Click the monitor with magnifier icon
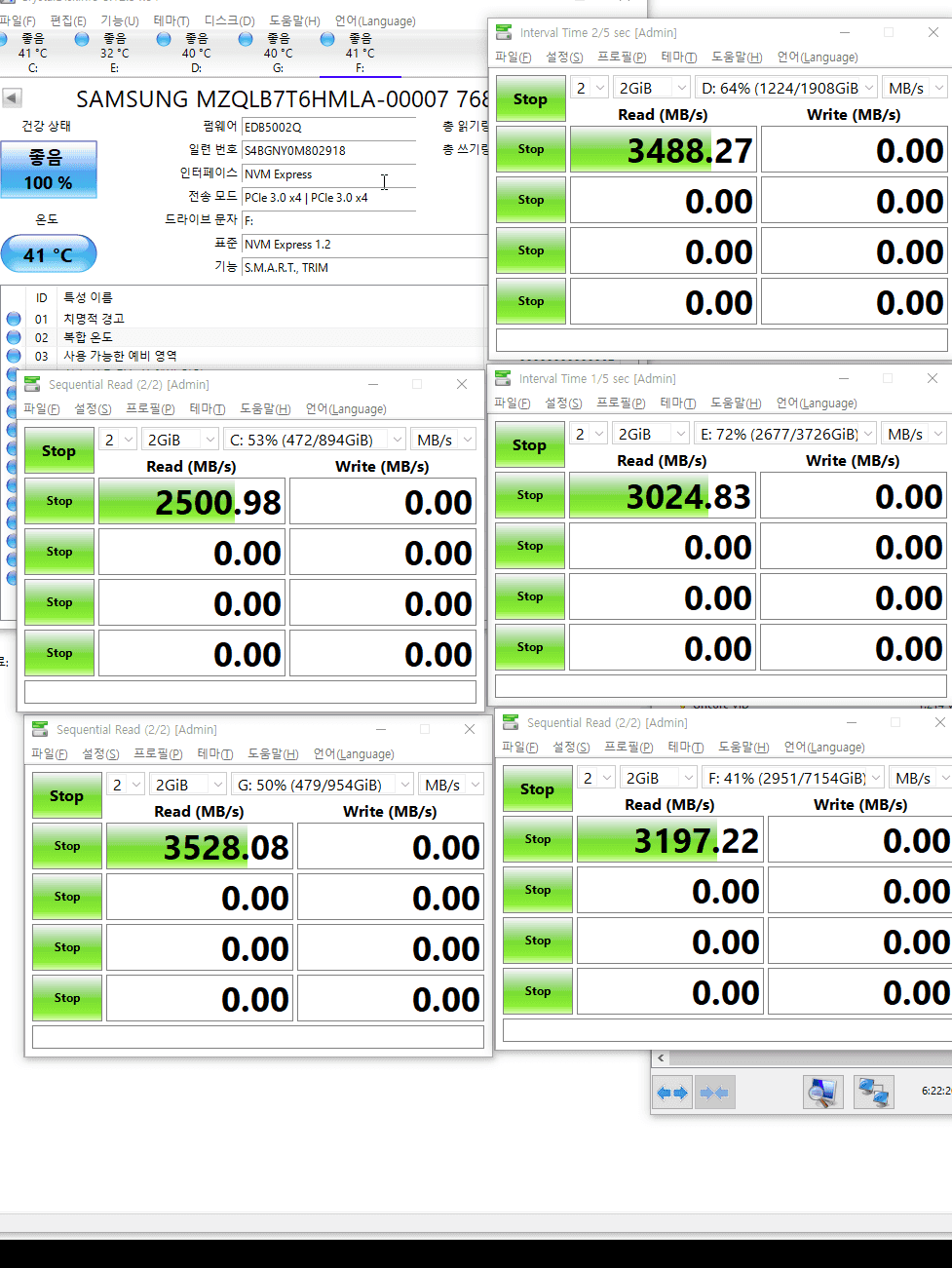952x1268 pixels. (x=822, y=1093)
